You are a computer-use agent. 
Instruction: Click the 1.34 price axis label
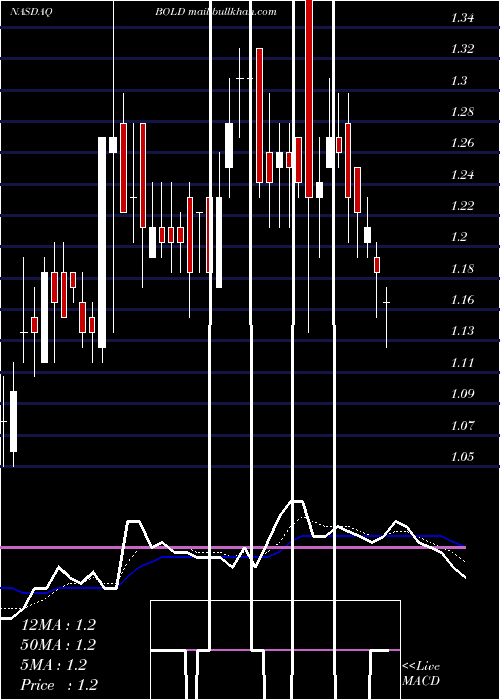tap(462, 18)
